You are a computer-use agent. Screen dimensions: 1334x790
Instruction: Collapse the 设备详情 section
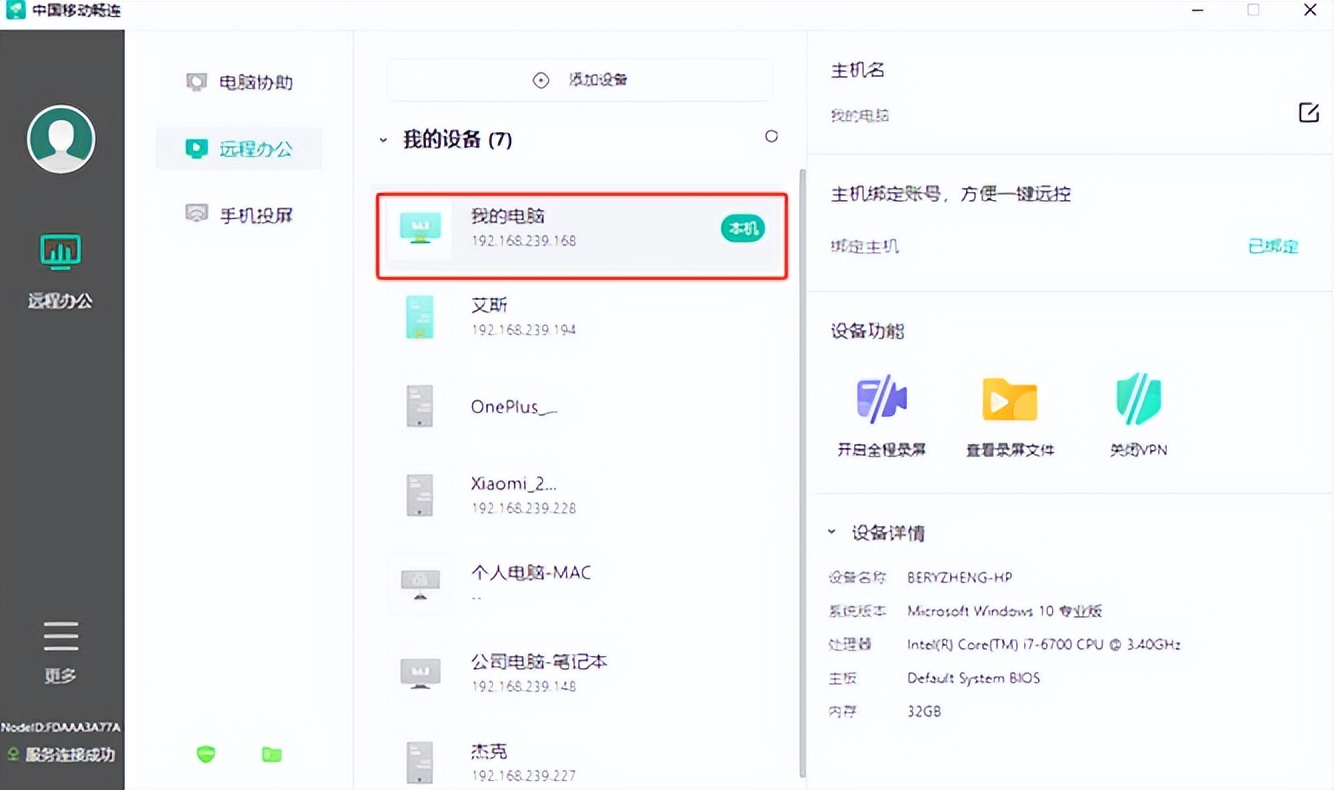tap(828, 533)
